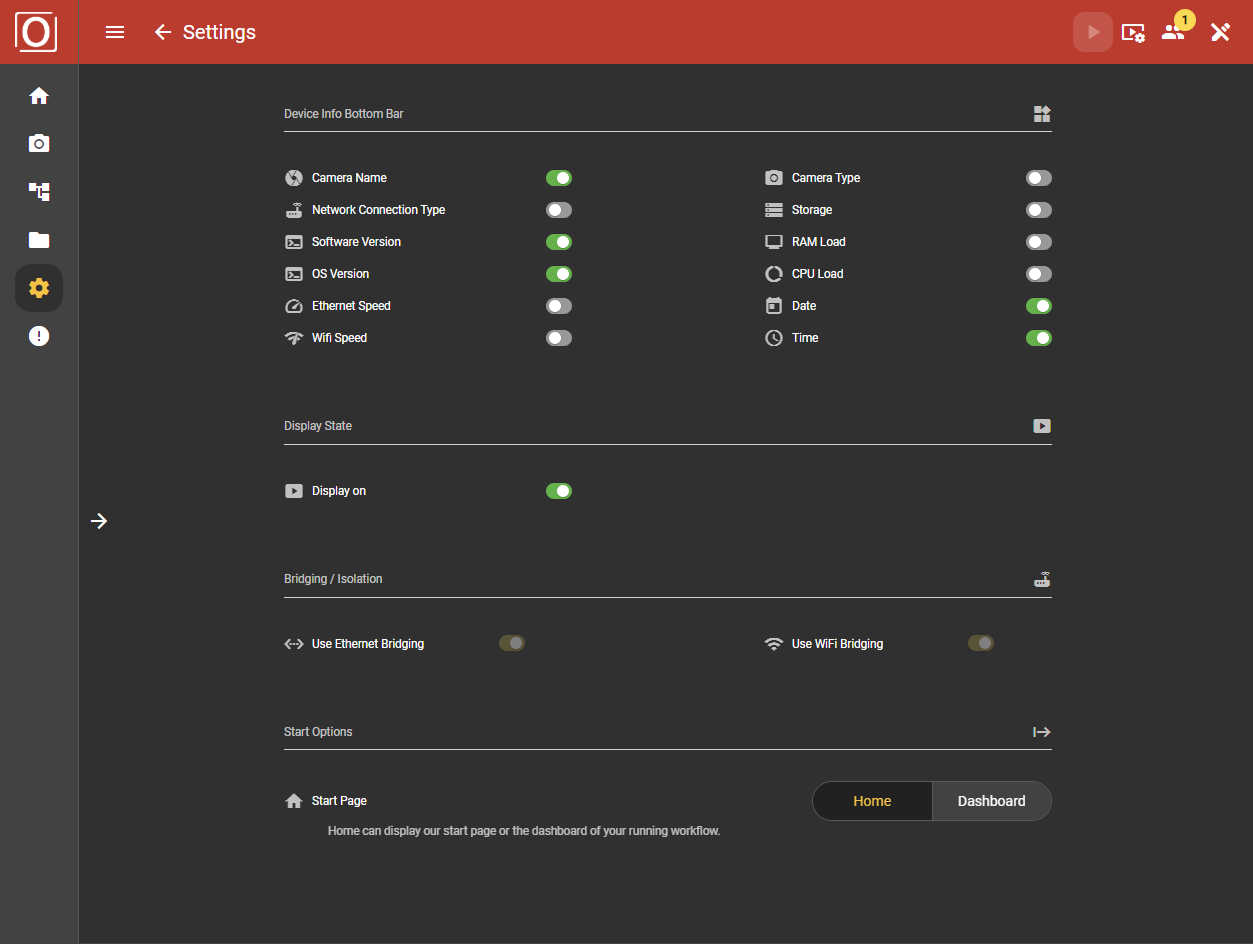This screenshot has width=1253, height=944.
Task: Keep Home selected as the Start Page
Action: pyautogui.click(x=871, y=800)
